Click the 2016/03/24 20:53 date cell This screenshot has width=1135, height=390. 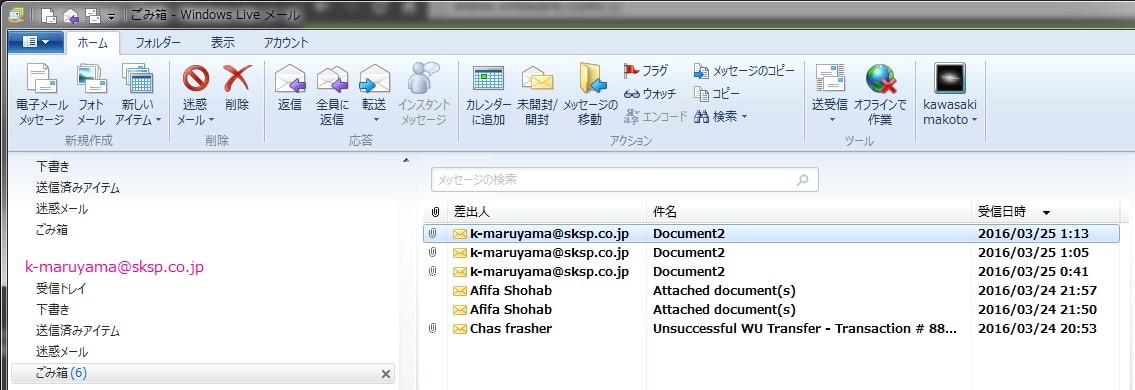tap(1037, 328)
